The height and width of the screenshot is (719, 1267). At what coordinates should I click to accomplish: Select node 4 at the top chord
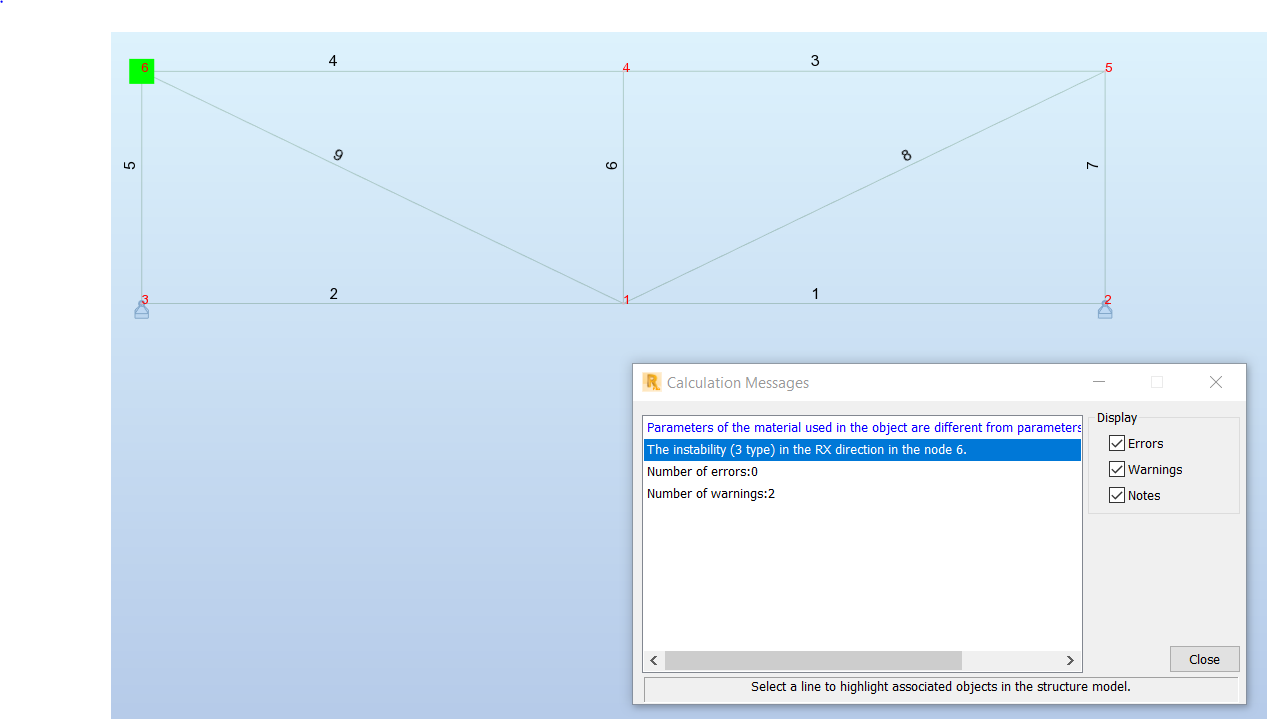click(x=626, y=70)
